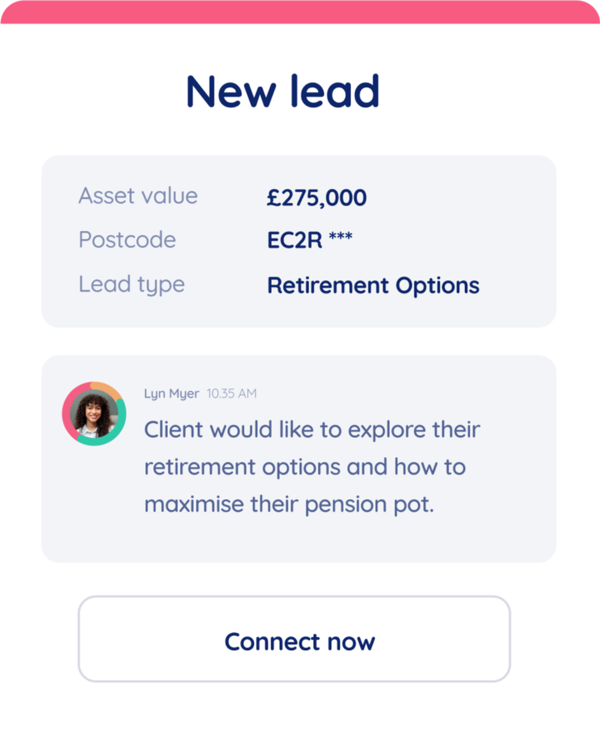Click the Postcode field label
This screenshot has height=730, width=600.
[x=127, y=240]
